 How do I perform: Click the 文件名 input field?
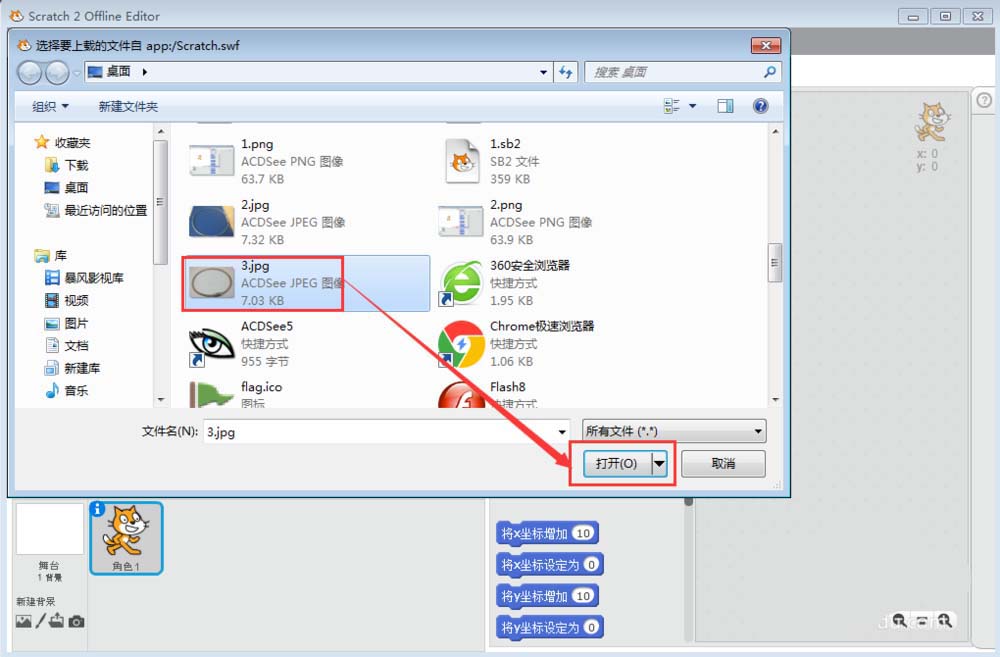click(379, 432)
